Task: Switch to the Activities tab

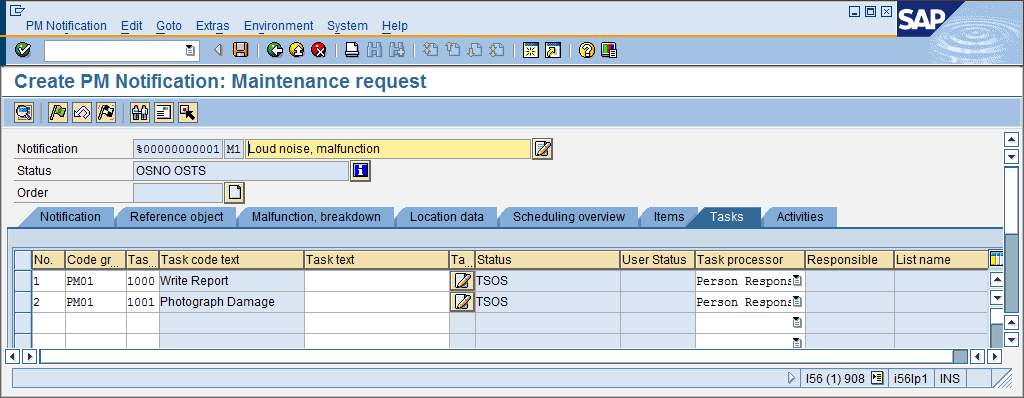Action: point(799,217)
